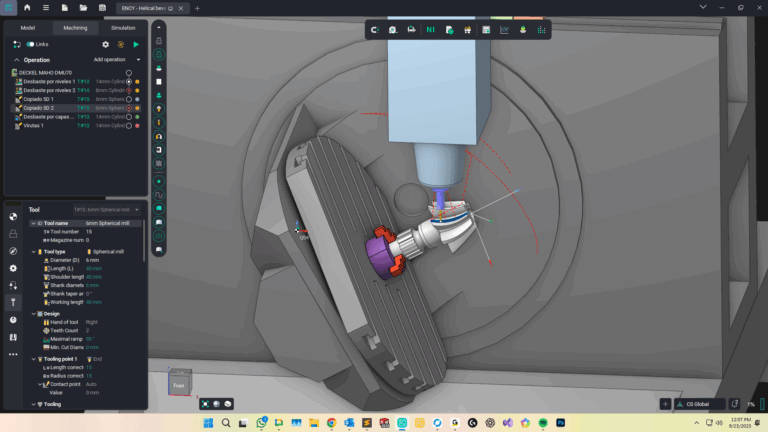Collapse the Tool type tree group
The height and width of the screenshot is (432, 768).
pyautogui.click(x=33, y=251)
